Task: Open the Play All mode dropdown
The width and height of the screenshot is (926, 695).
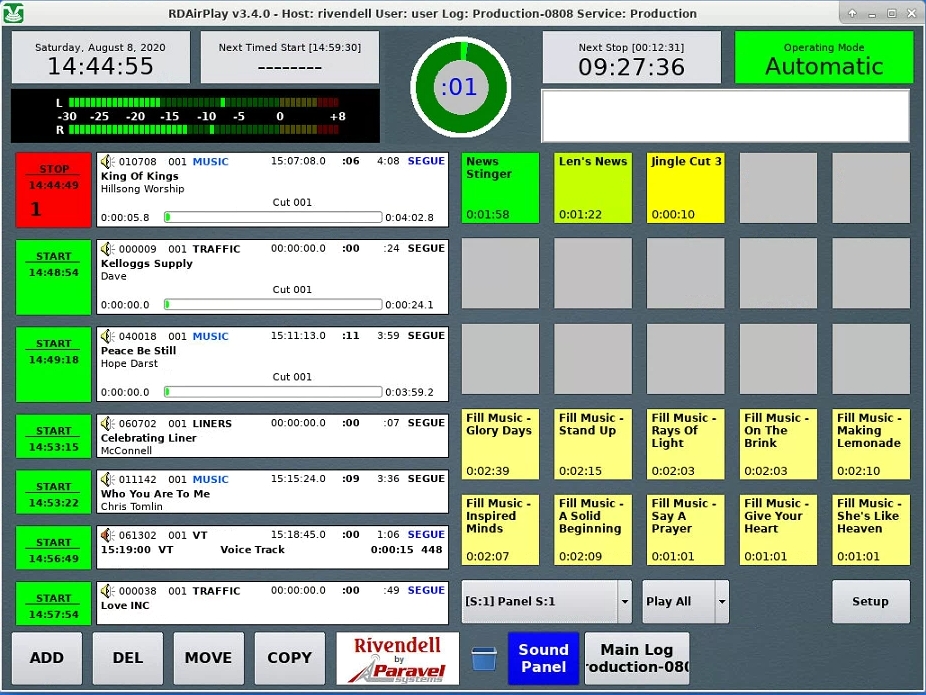Action: point(721,602)
